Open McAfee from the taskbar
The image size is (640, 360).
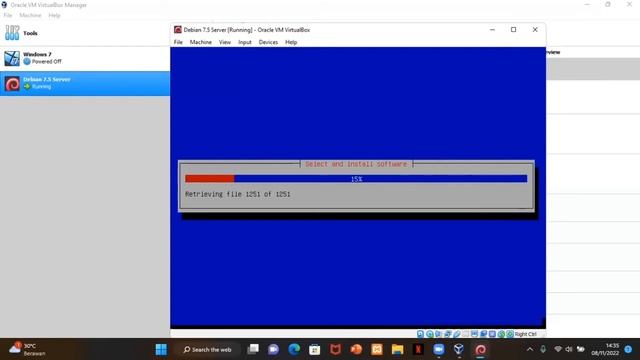click(336, 349)
